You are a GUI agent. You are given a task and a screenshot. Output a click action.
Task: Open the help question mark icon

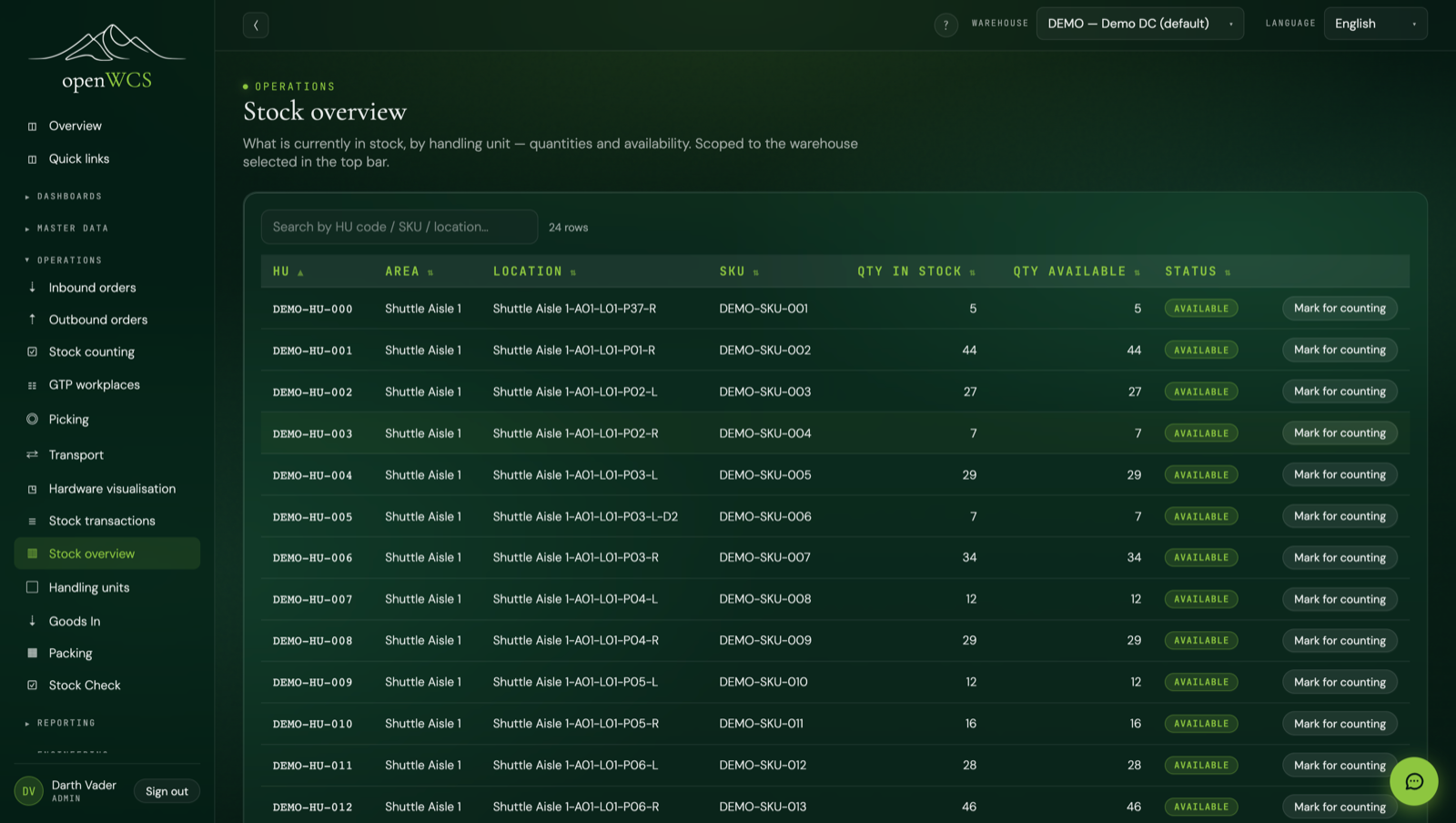pos(945,25)
